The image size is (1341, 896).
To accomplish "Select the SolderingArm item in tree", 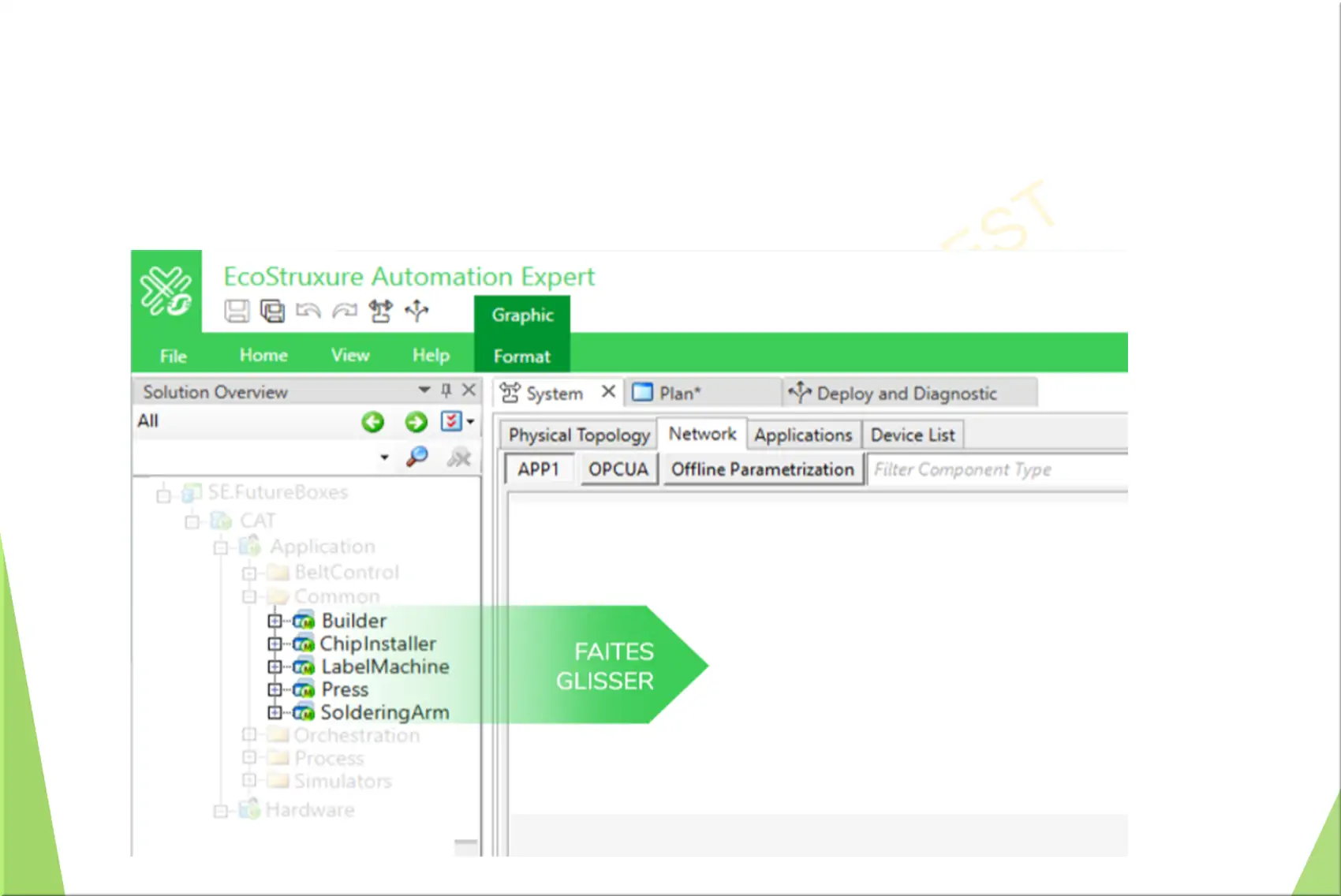I will pyautogui.click(x=385, y=713).
